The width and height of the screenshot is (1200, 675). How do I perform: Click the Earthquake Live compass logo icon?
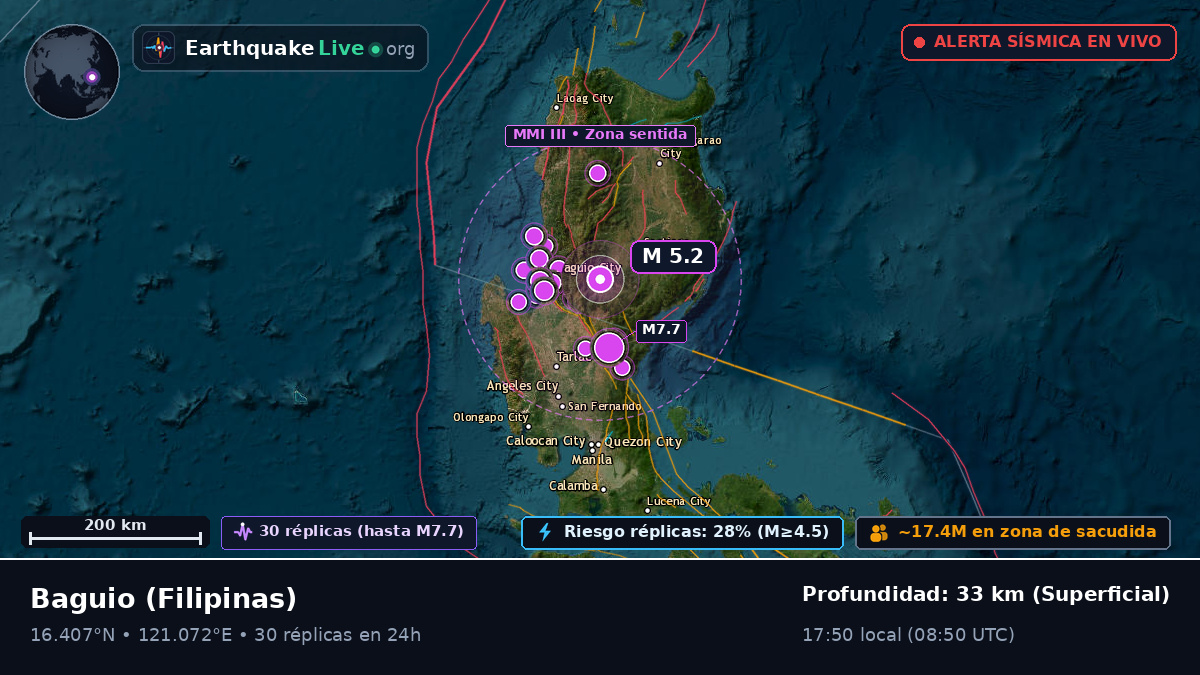pyautogui.click(x=159, y=48)
